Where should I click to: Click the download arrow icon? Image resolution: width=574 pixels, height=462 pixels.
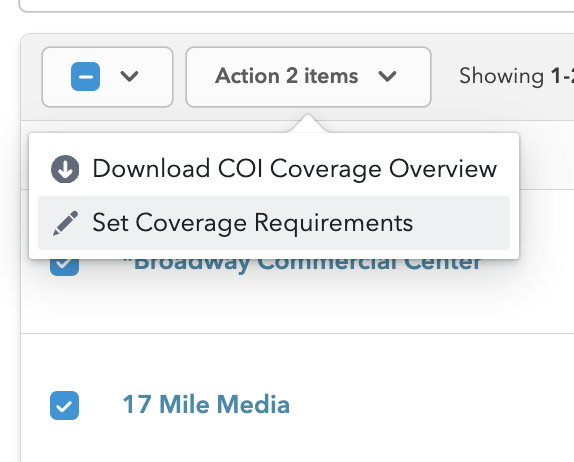(x=65, y=169)
